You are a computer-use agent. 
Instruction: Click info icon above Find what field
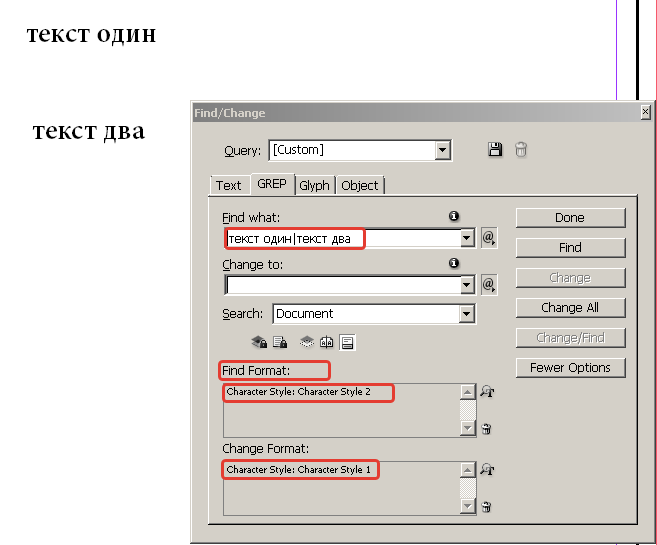click(454, 216)
